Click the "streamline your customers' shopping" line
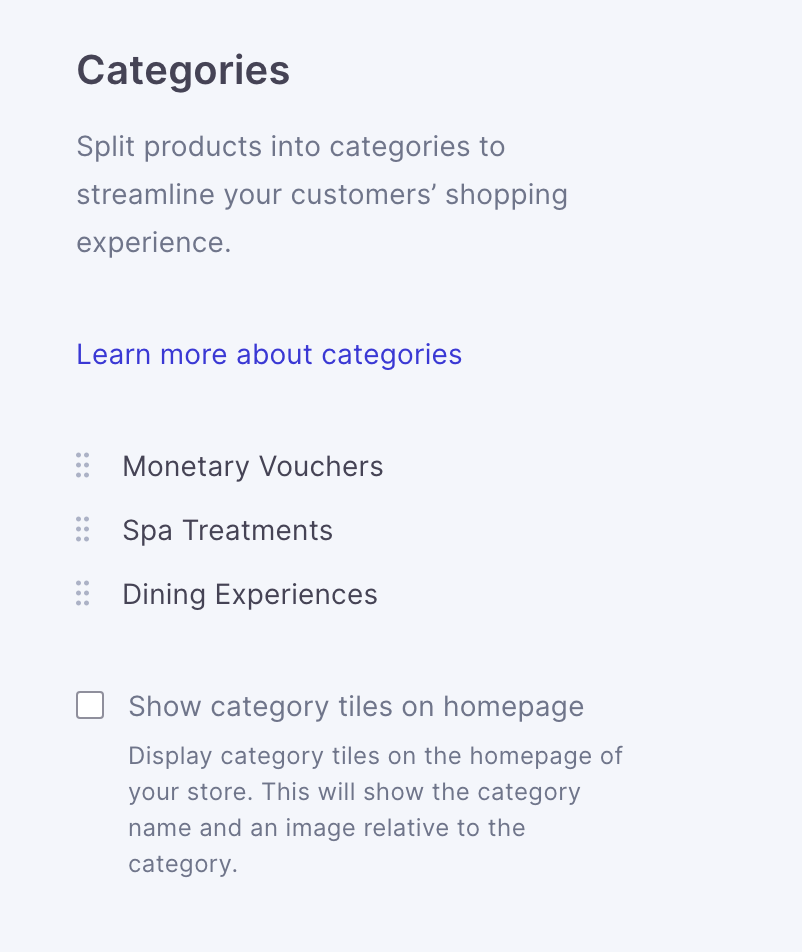This screenshot has height=952, width=802. point(321,194)
